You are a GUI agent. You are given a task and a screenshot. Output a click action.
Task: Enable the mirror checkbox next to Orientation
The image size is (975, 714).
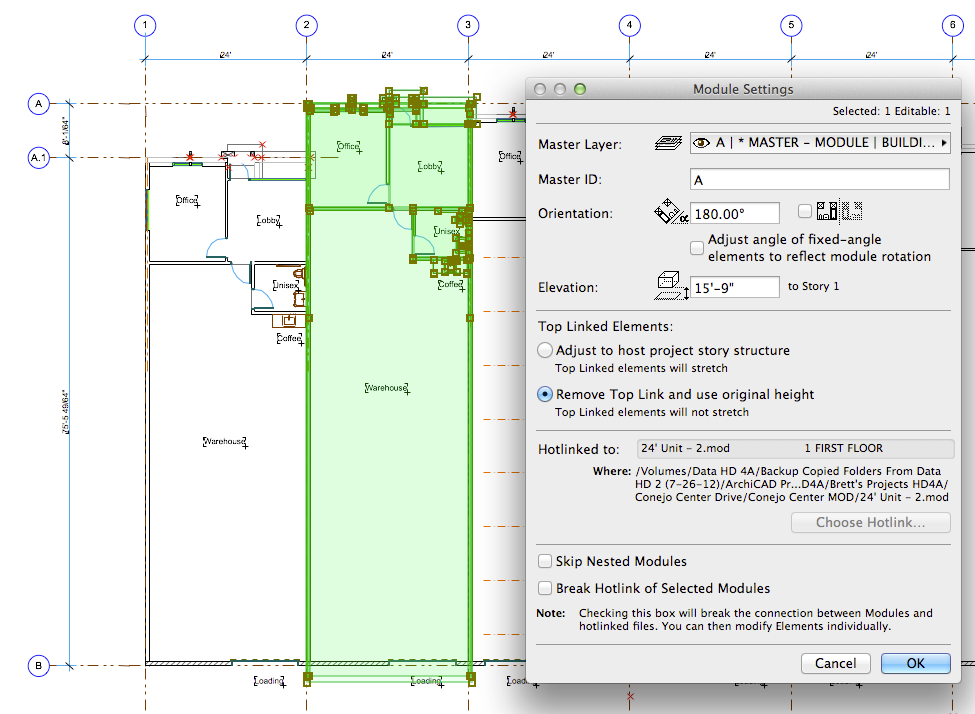point(804,210)
